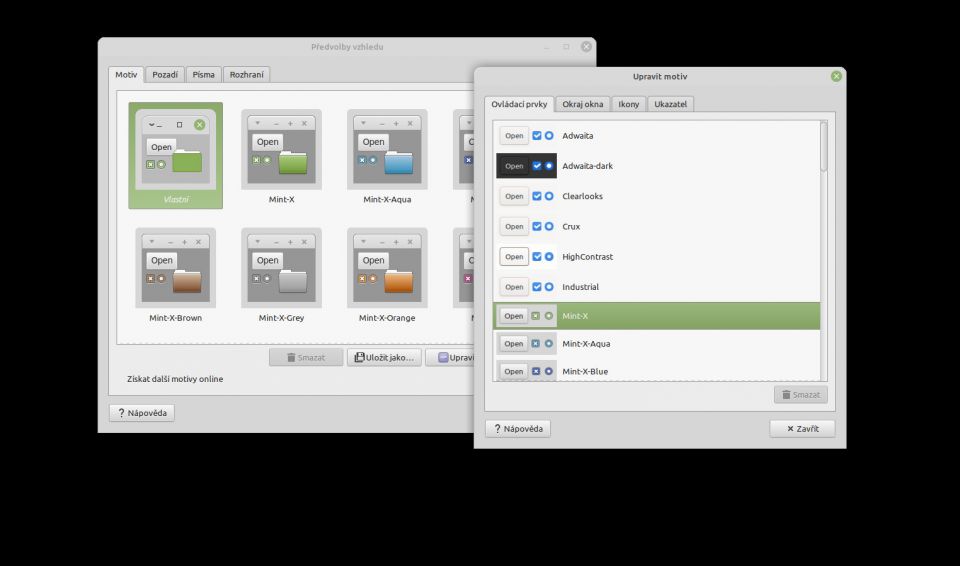Click Nápověda in Upravit motiv dialog

click(x=518, y=429)
